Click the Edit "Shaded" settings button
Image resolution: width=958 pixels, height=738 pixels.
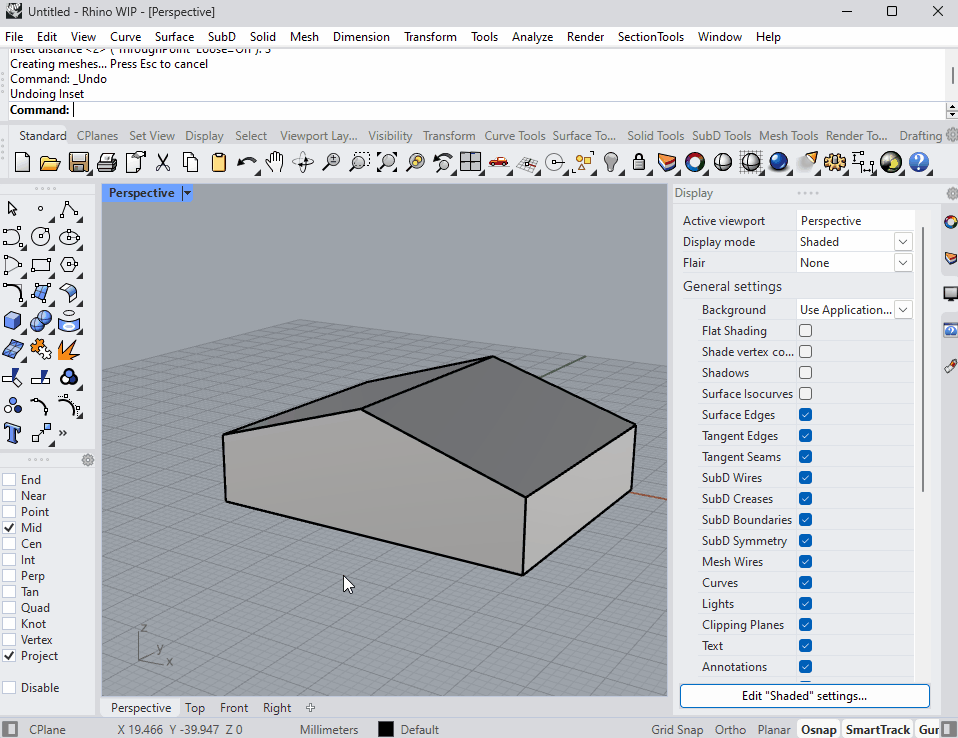(805, 696)
